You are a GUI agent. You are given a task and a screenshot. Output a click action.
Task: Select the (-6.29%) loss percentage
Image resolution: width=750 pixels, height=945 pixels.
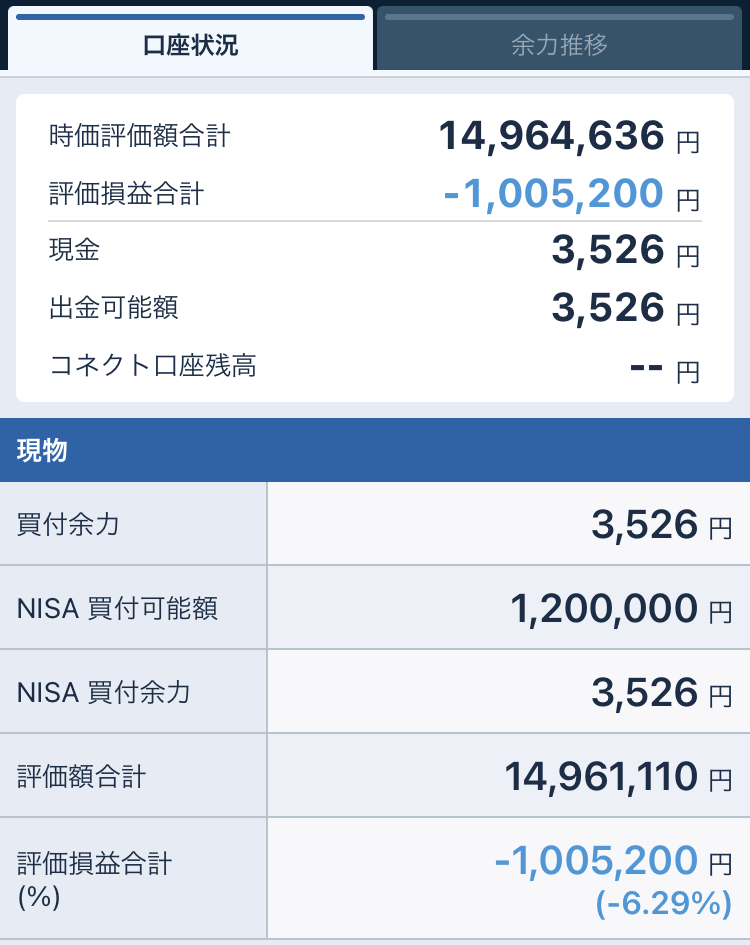click(664, 904)
